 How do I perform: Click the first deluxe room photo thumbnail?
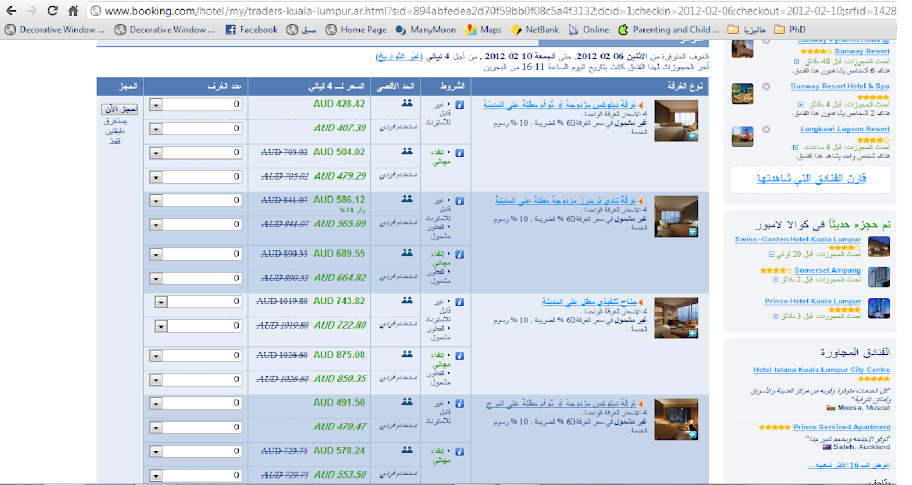(676, 121)
